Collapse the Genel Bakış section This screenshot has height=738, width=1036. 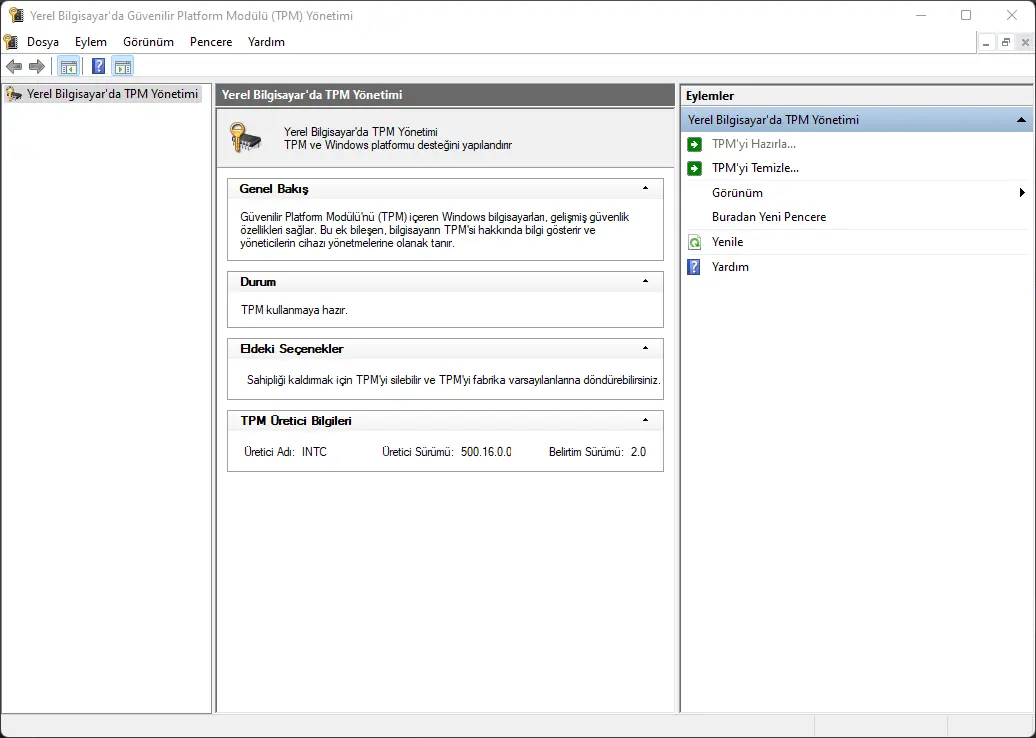point(646,188)
